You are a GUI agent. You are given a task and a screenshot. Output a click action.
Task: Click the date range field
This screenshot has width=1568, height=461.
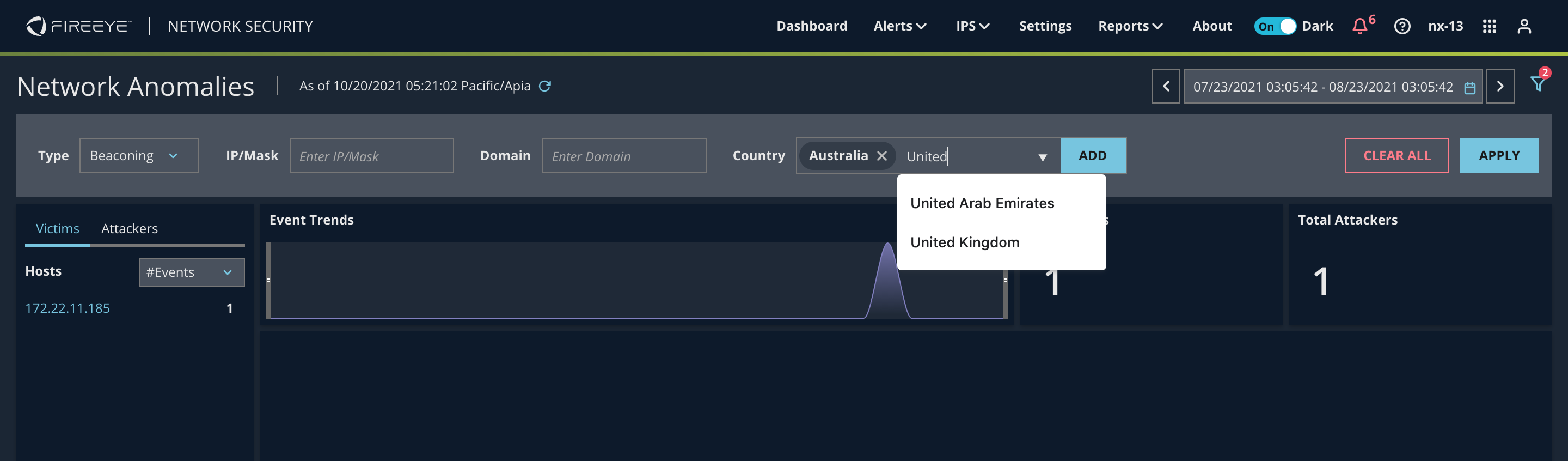pos(1332,87)
